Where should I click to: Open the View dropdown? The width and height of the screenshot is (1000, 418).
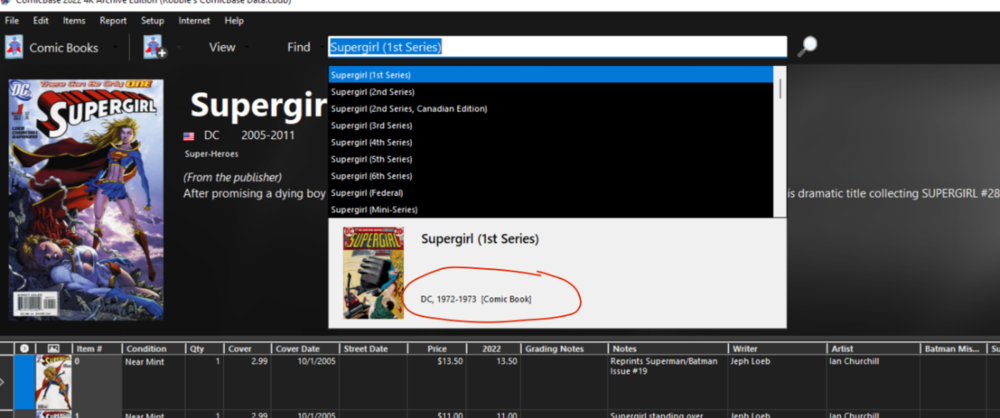[222, 47]
